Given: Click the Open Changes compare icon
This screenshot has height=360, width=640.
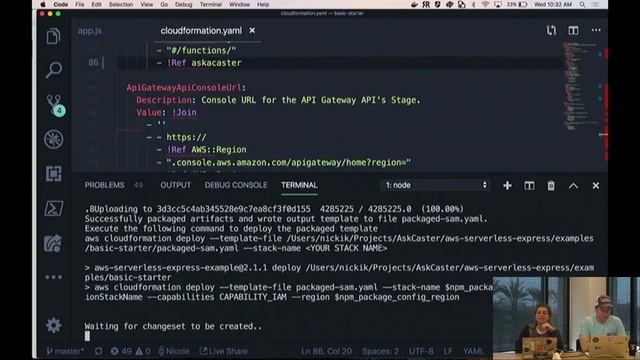Looking at the screenshot, I should (x=551, y=31).
